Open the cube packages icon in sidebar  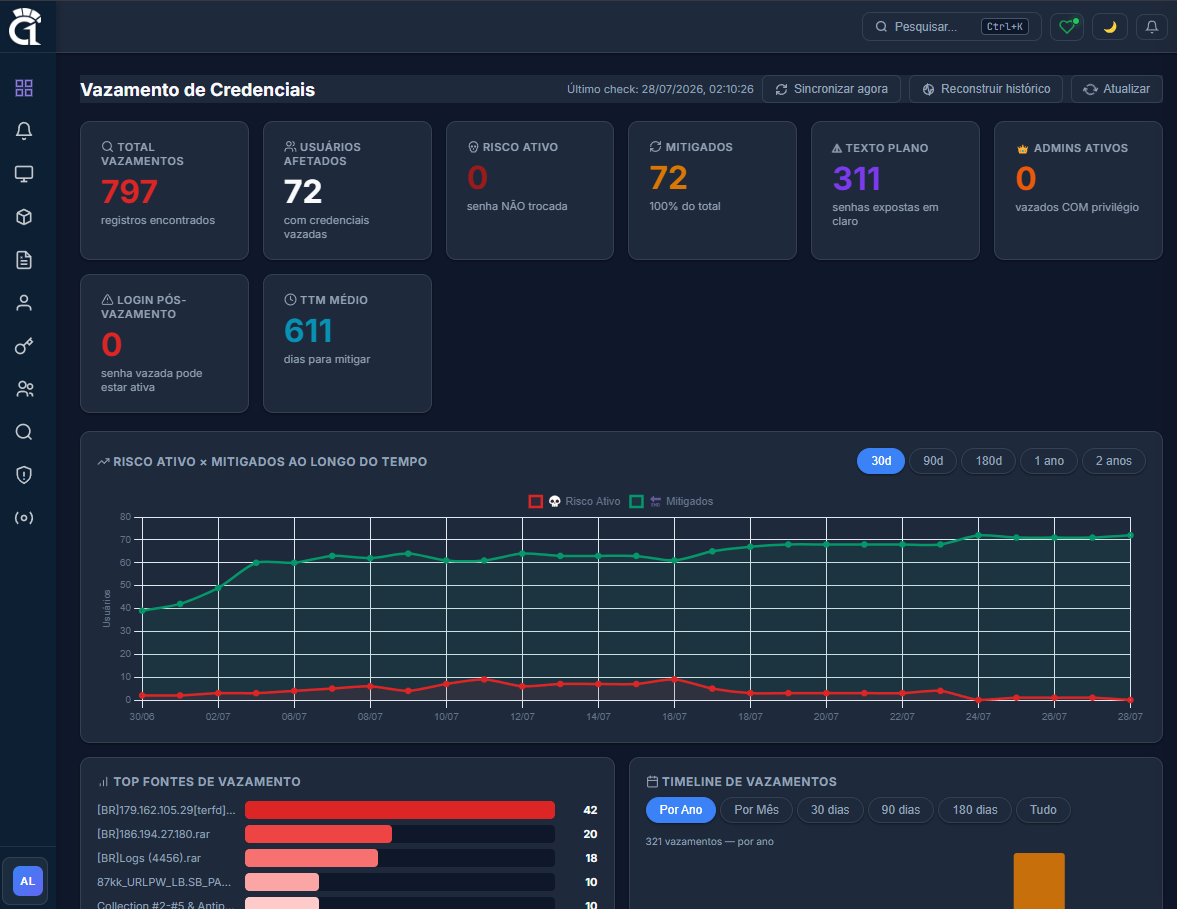pos(24,217)
